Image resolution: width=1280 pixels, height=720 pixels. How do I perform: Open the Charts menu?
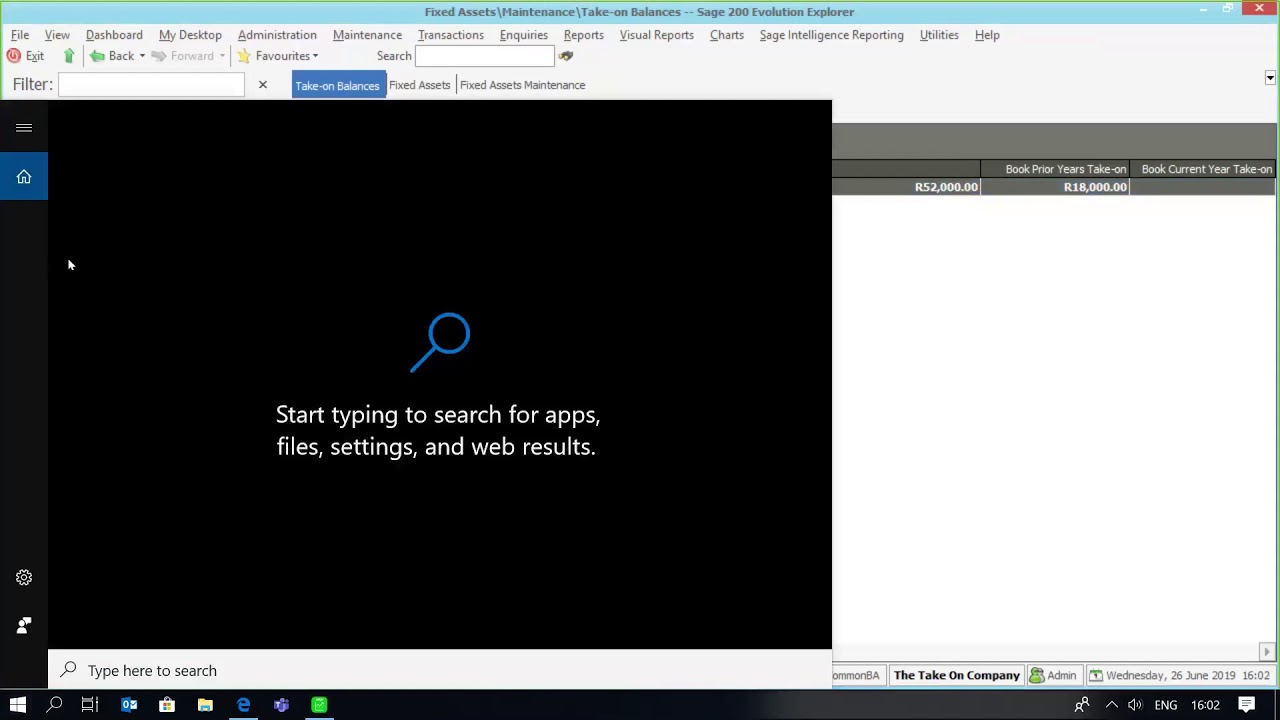727,35
